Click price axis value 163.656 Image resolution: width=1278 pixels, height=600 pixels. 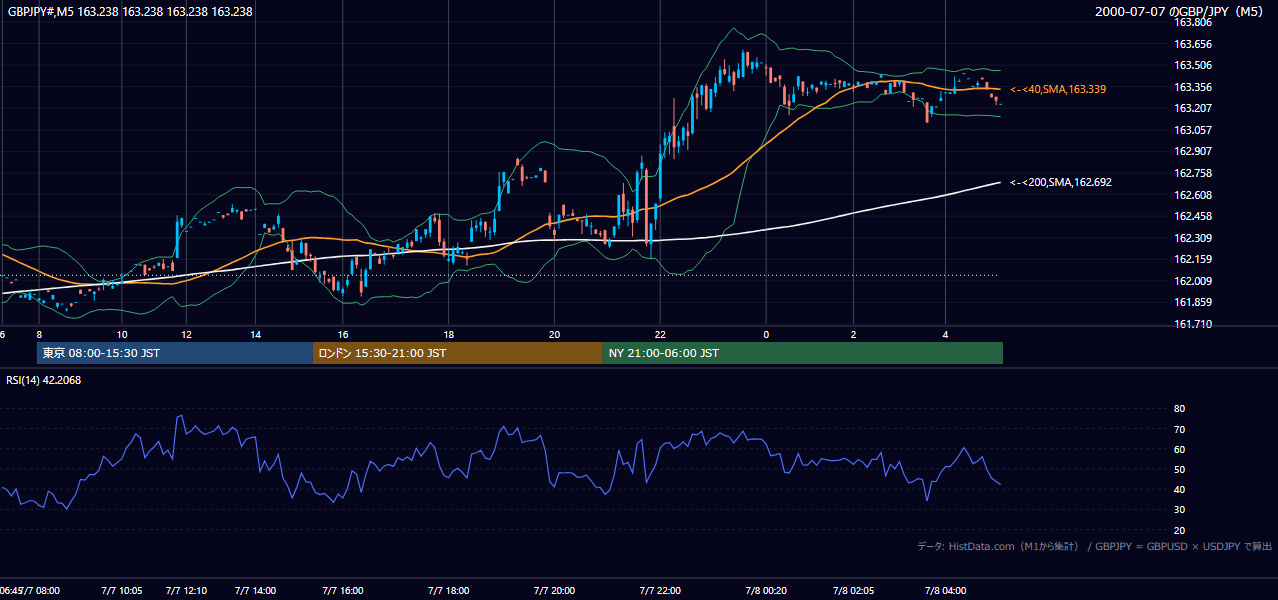tap(1194, 44)
